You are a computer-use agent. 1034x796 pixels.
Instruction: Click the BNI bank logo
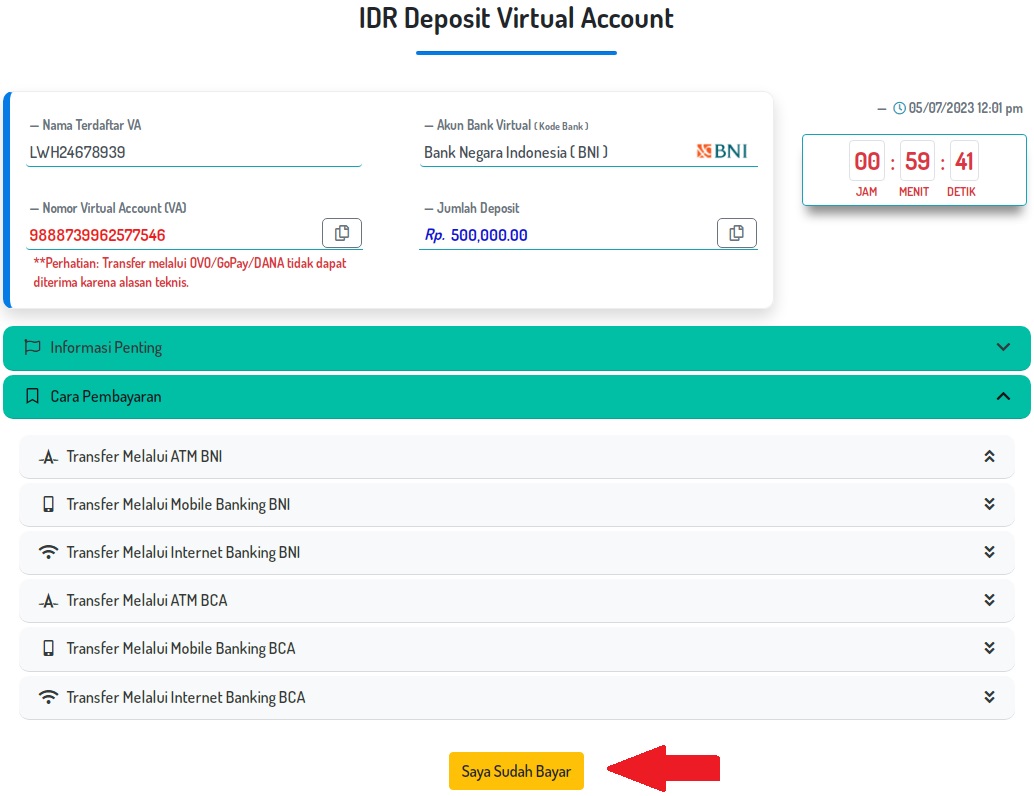point(721,152)
